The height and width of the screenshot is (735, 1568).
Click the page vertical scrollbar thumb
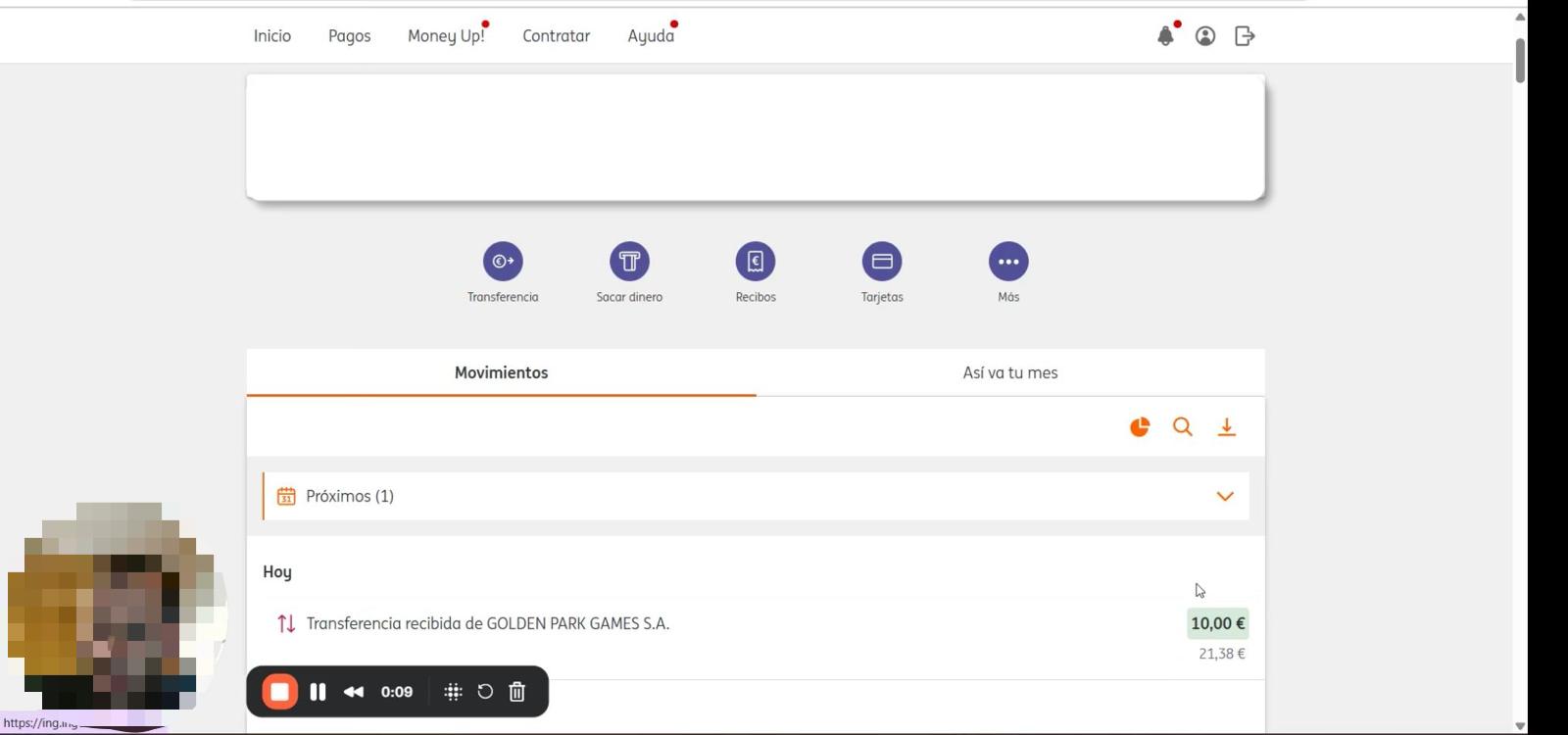(x=1520, y=61)
